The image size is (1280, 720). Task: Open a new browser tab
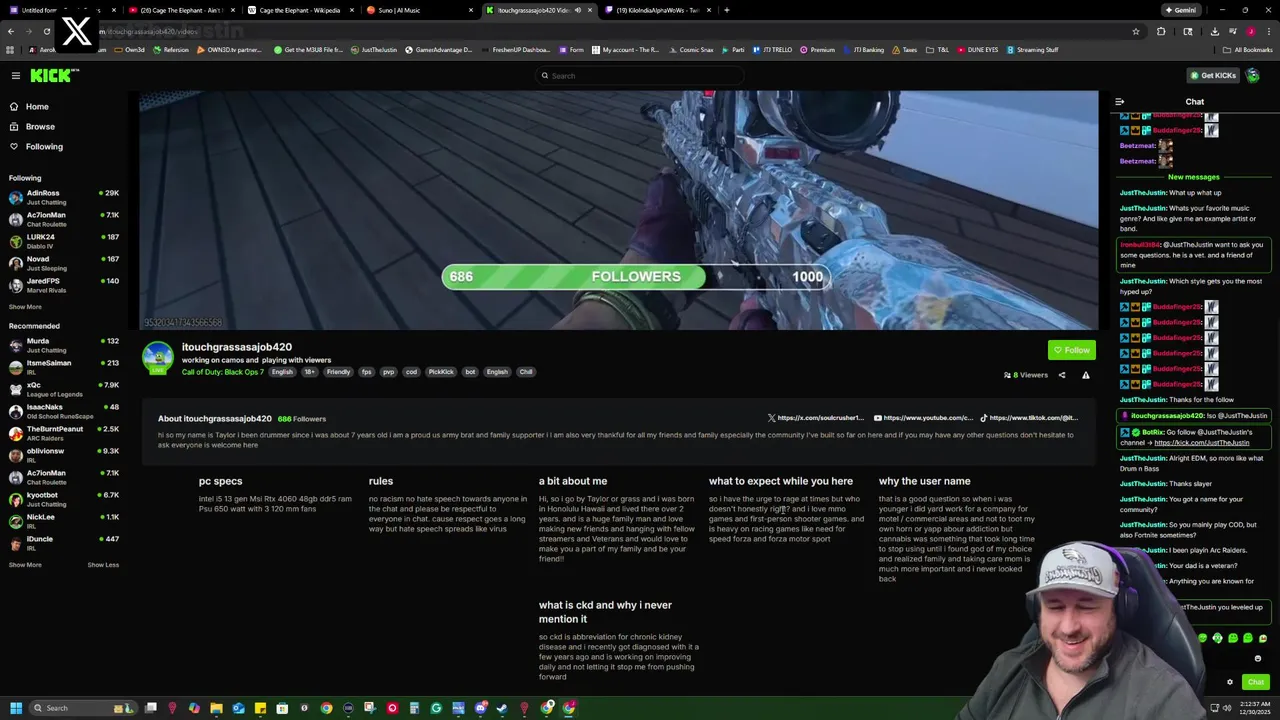point(727,10)
